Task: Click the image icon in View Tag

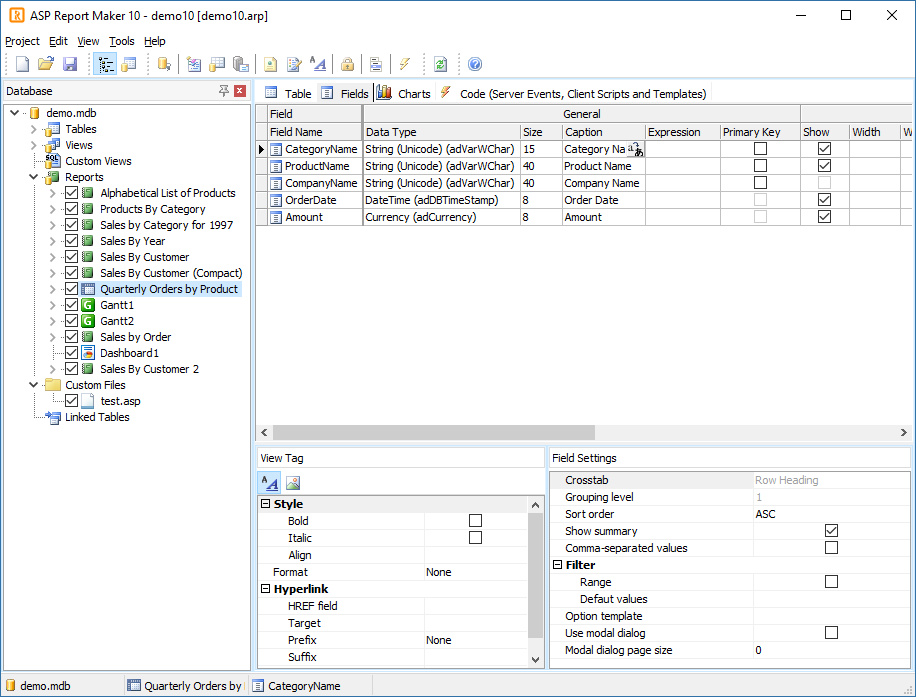Action: [x=293, y=483]
